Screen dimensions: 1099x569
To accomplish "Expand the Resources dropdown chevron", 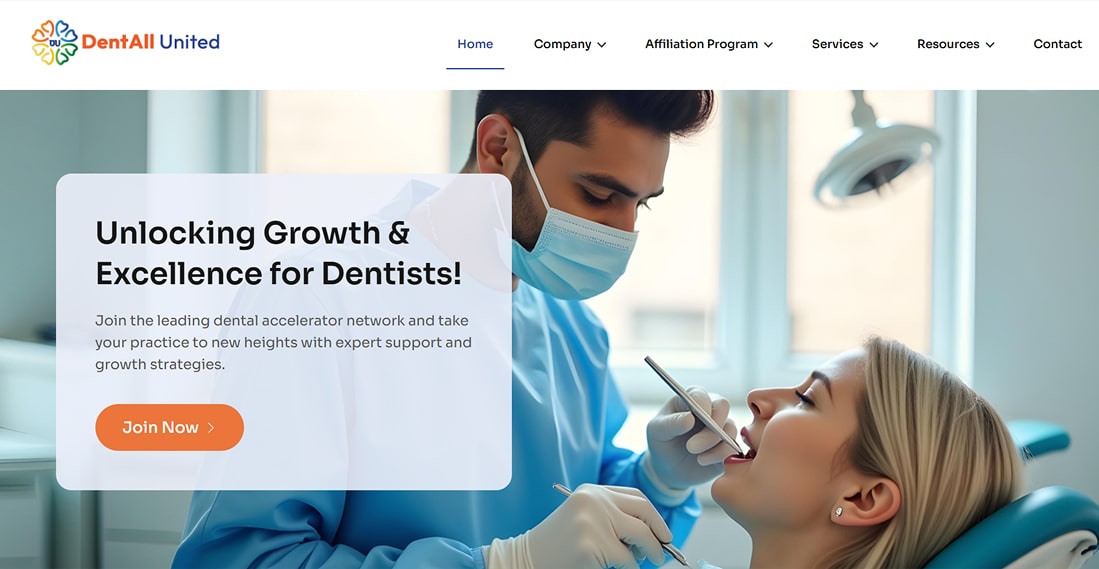I will pos(990,45).
